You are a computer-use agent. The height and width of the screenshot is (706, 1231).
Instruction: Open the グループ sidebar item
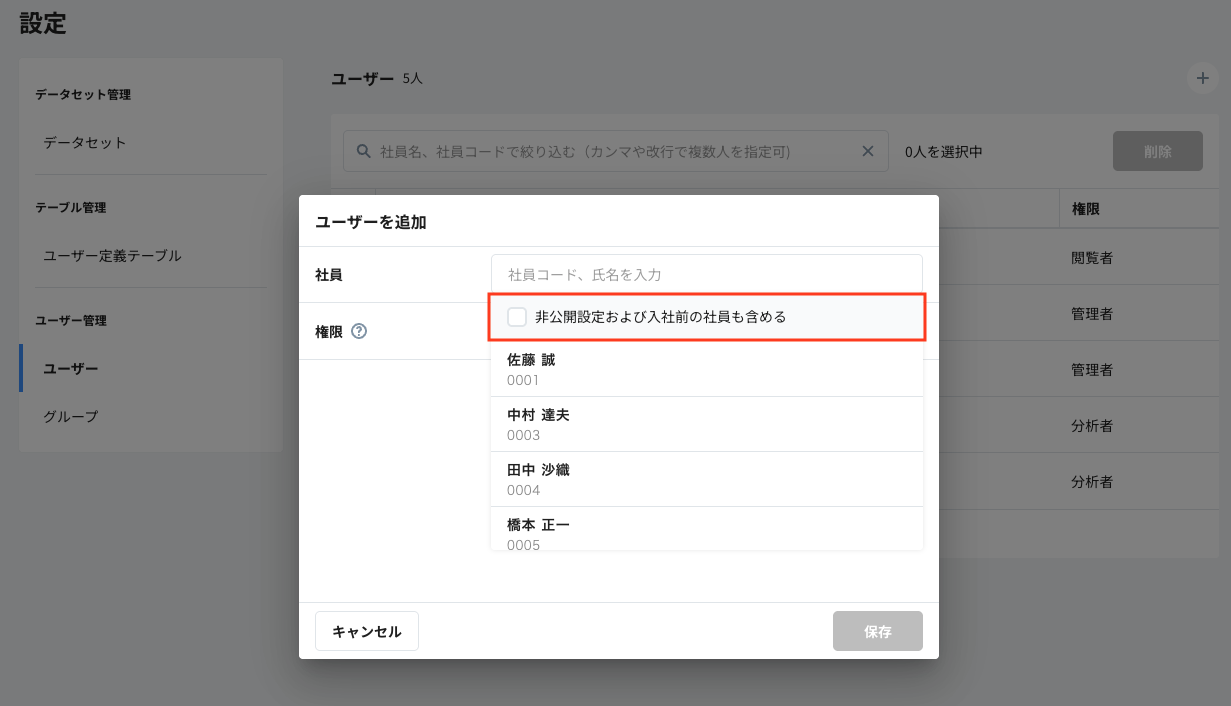(x=70, y=416)
